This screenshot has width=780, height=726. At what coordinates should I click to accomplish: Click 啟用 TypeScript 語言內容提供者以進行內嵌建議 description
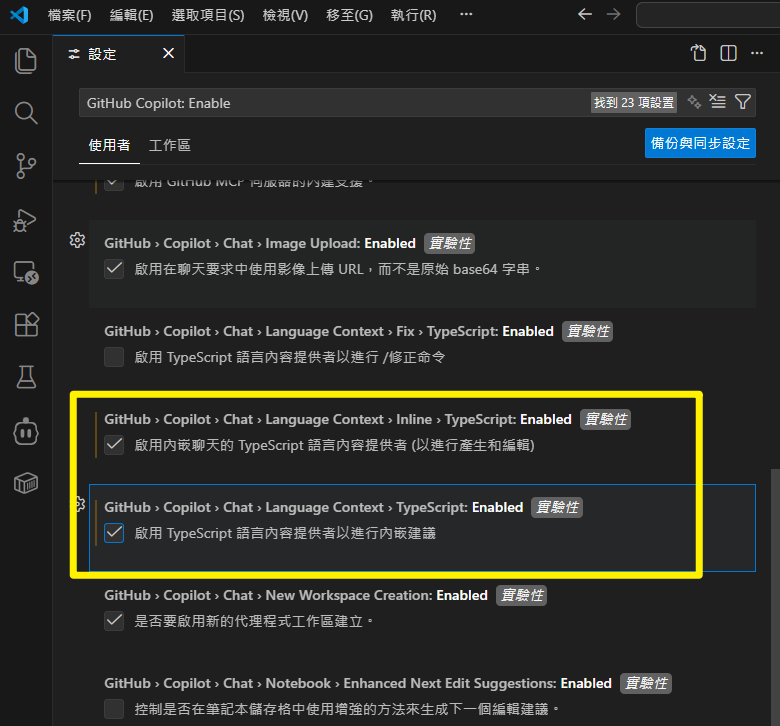(x=285, y=533)
